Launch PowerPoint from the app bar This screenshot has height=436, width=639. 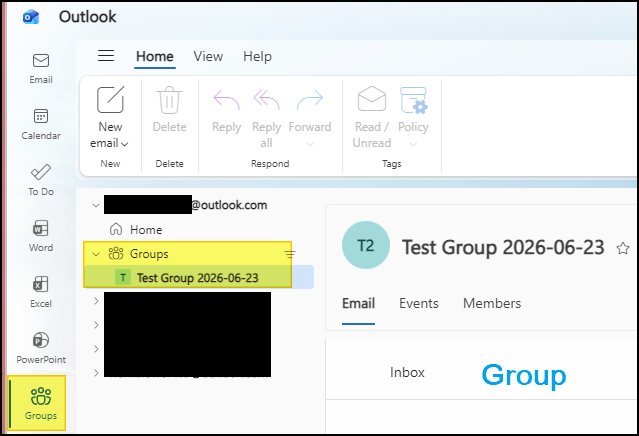click(x=41, y=348)
